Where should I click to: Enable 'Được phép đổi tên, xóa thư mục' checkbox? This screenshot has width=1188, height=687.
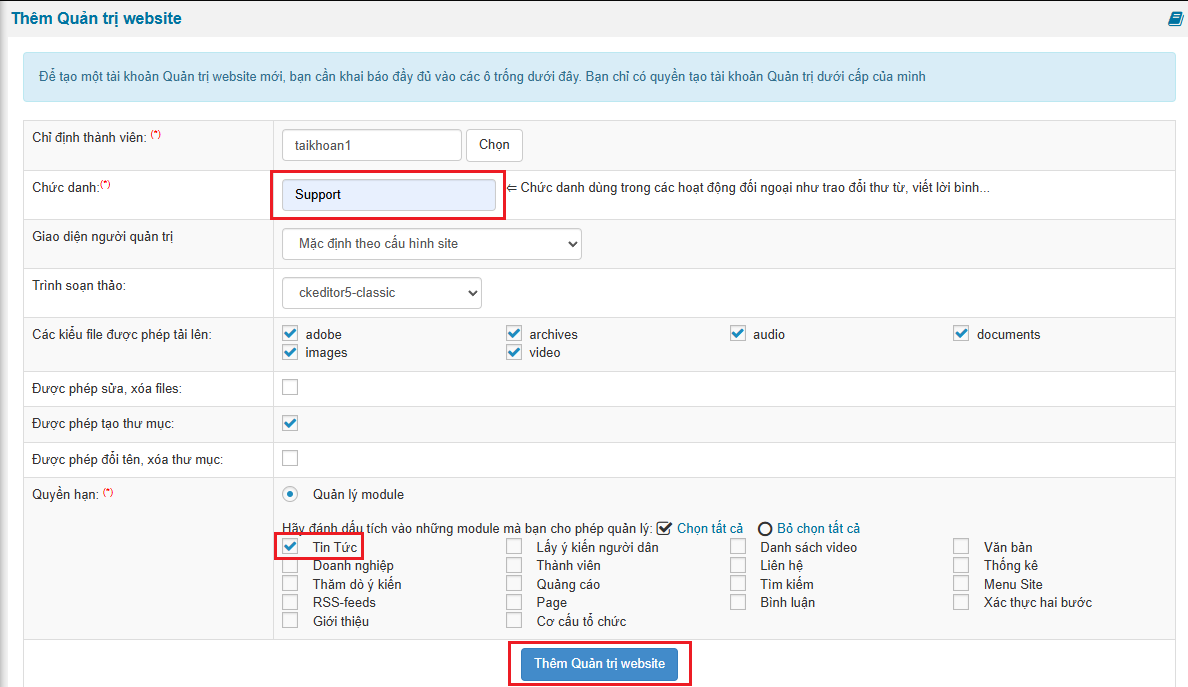tap(290, 459)
